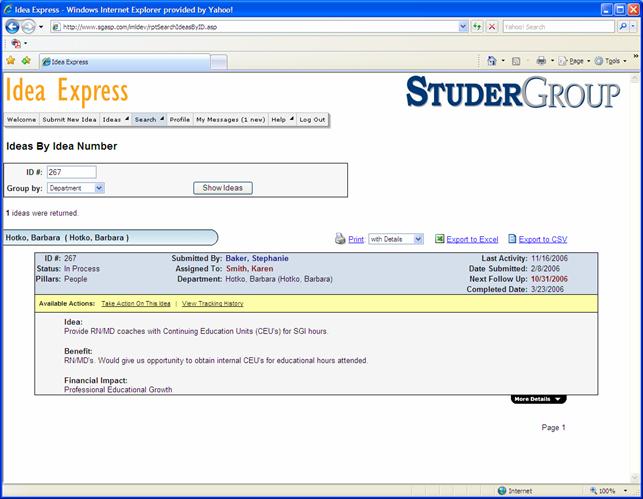Open the Help menu
The image size is (643, 499).
pos(282,119)
